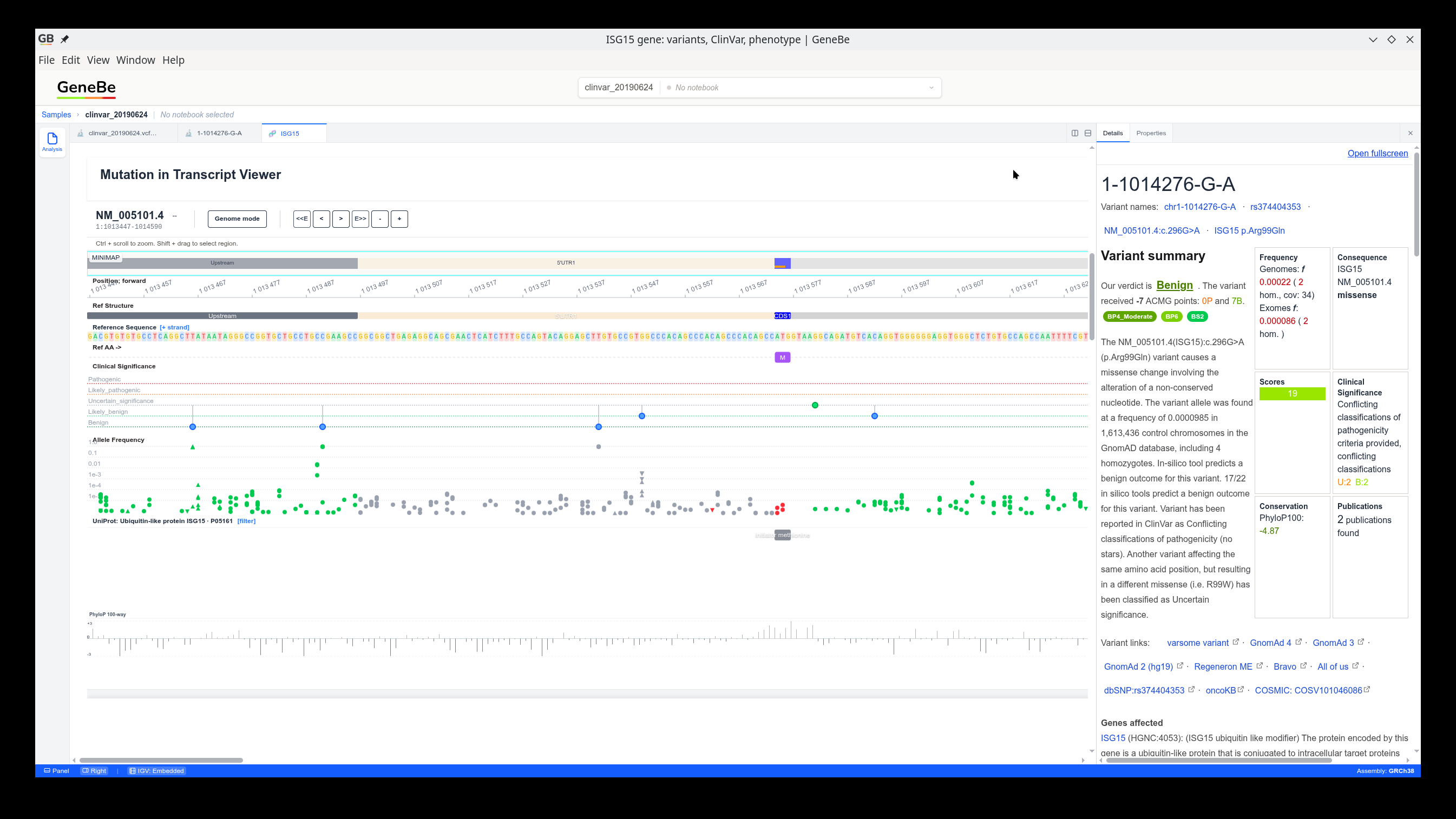Image resolution: width=1456 pixels, height=819 pixels.
Task: Jump to next exon with E>> button
Action: coord(360,219)
